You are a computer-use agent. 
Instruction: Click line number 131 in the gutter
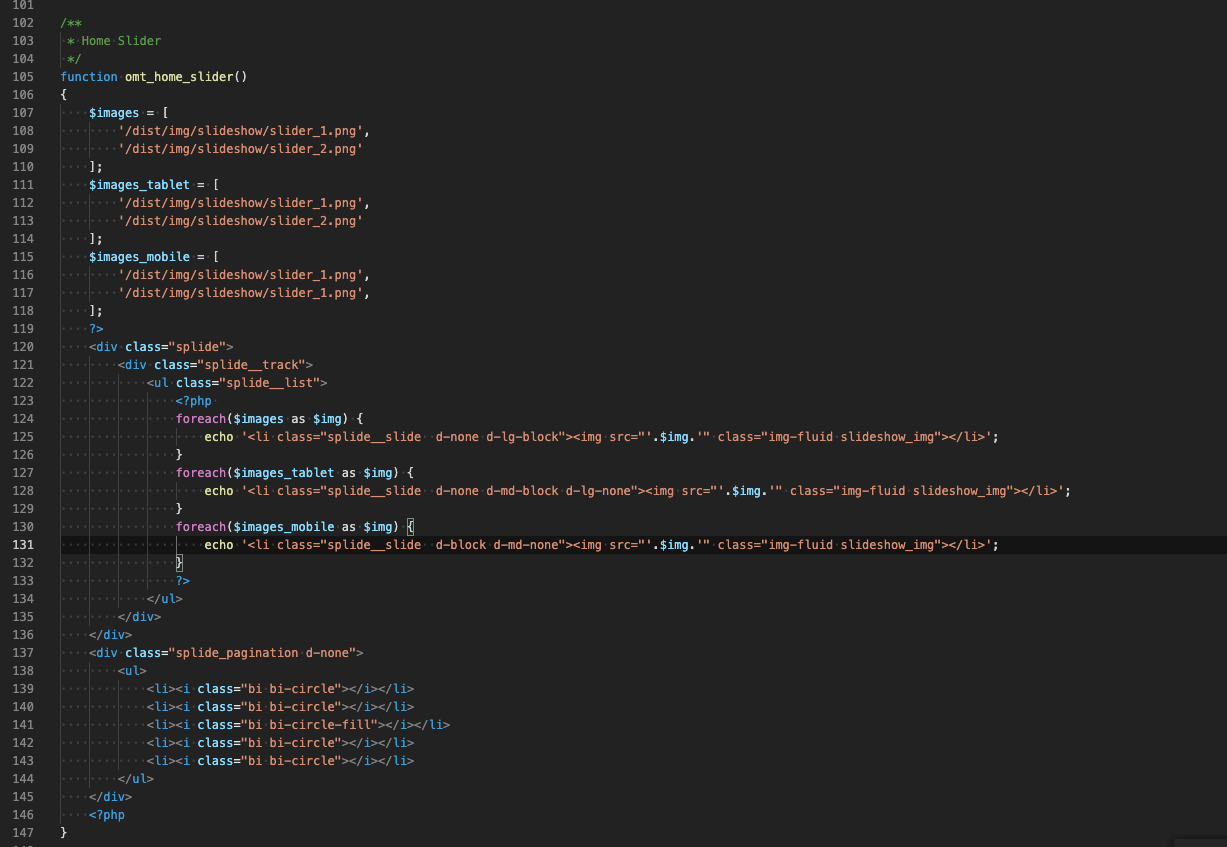(22, 545)
